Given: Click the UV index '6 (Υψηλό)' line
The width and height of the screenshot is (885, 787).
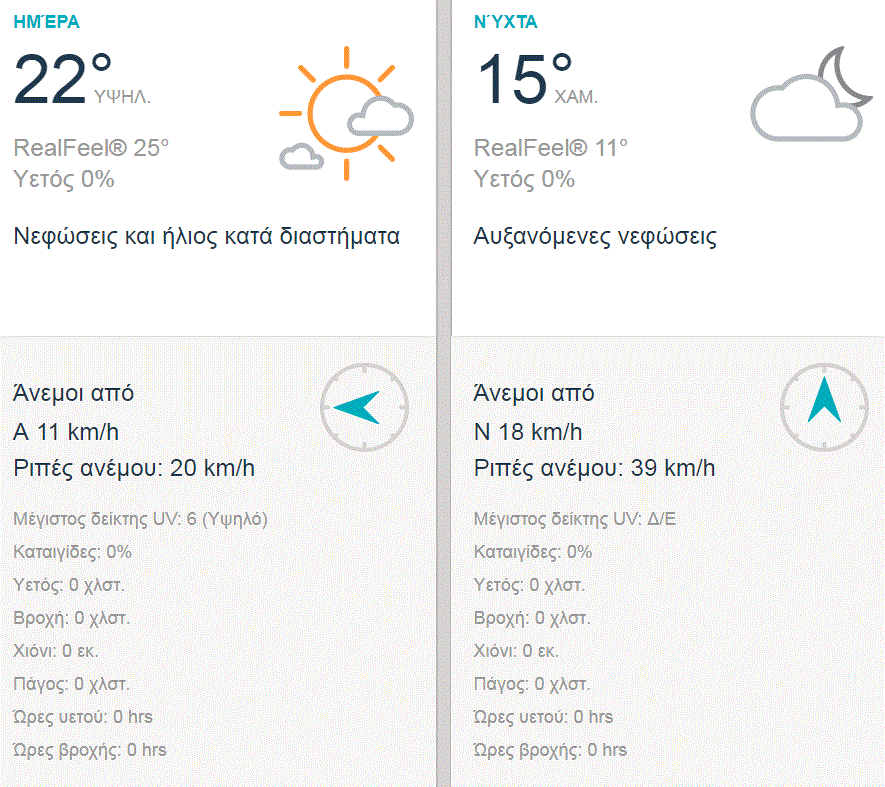Looking at the screenshot, I should point(141,519).
